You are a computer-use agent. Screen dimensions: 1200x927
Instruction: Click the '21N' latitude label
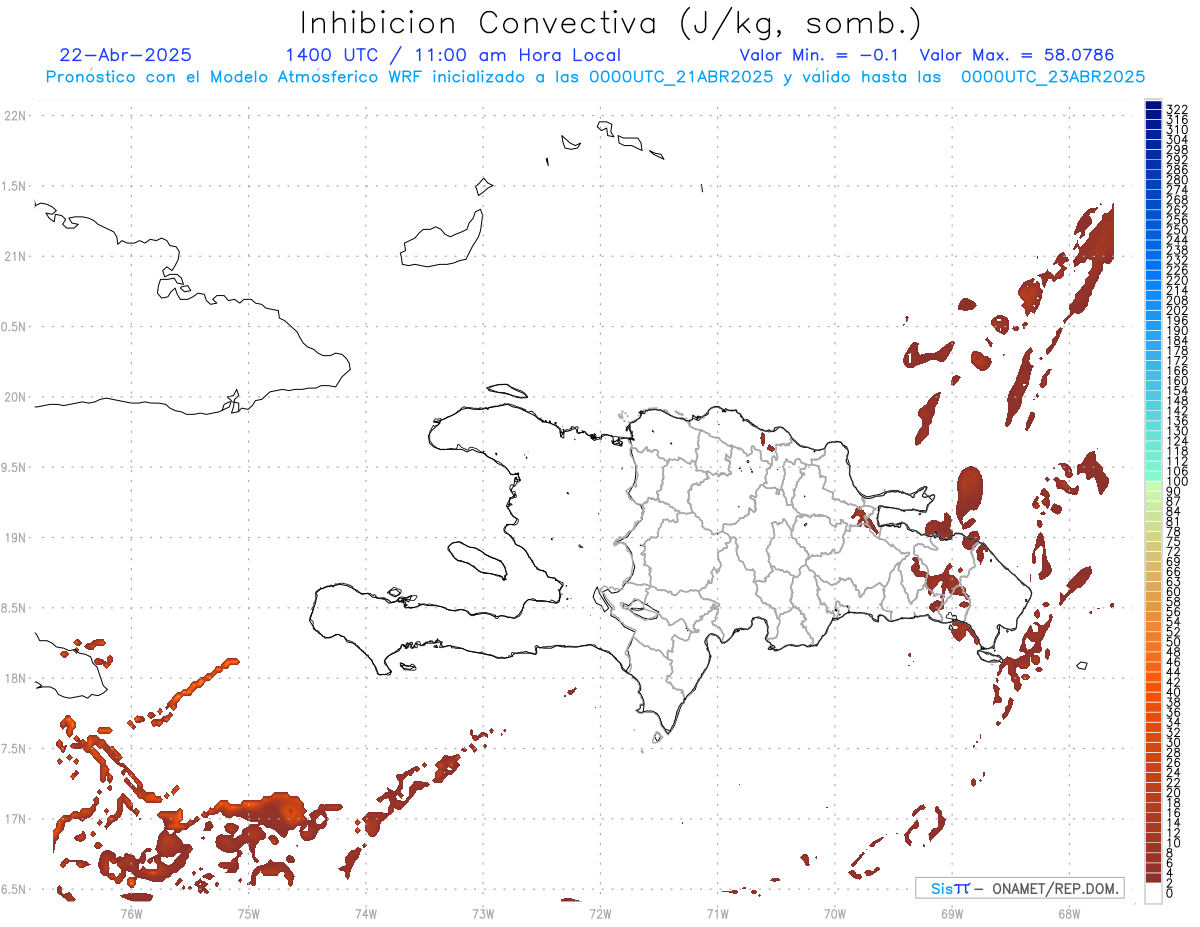(x=16, y=257)
